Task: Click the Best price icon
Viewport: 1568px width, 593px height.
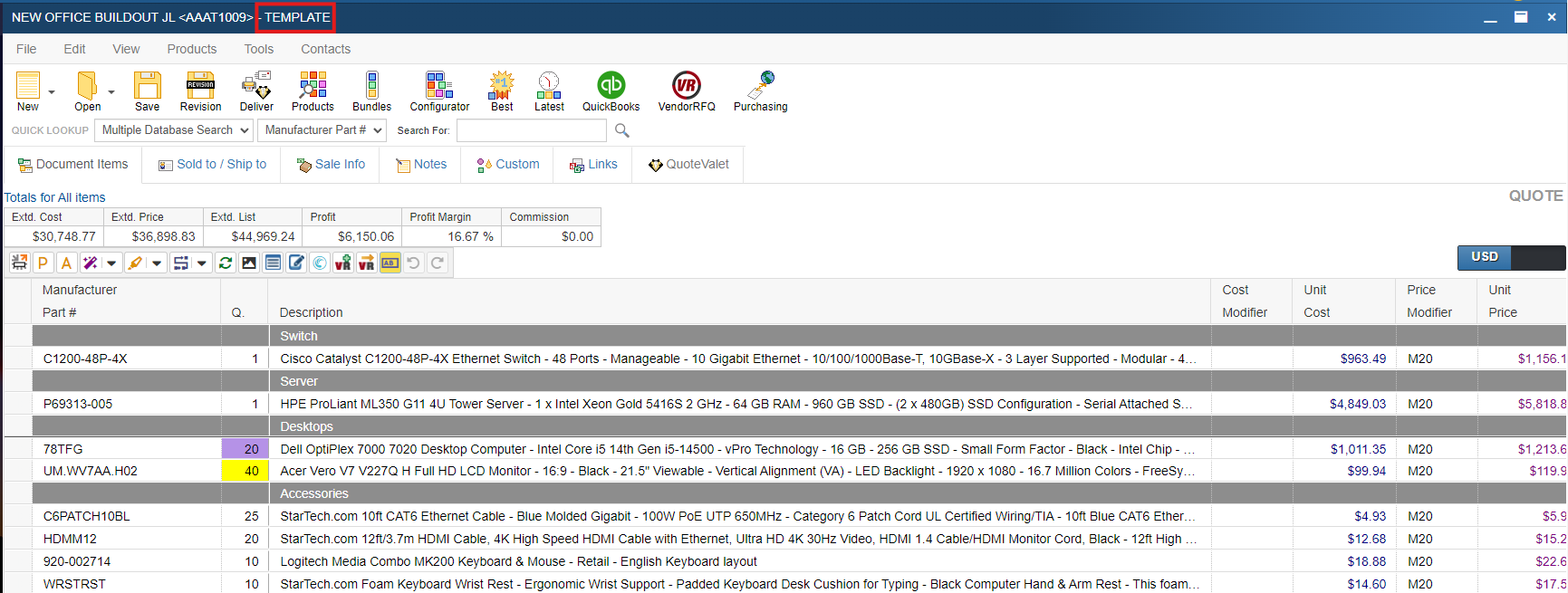Action: (x=502, y=91)
